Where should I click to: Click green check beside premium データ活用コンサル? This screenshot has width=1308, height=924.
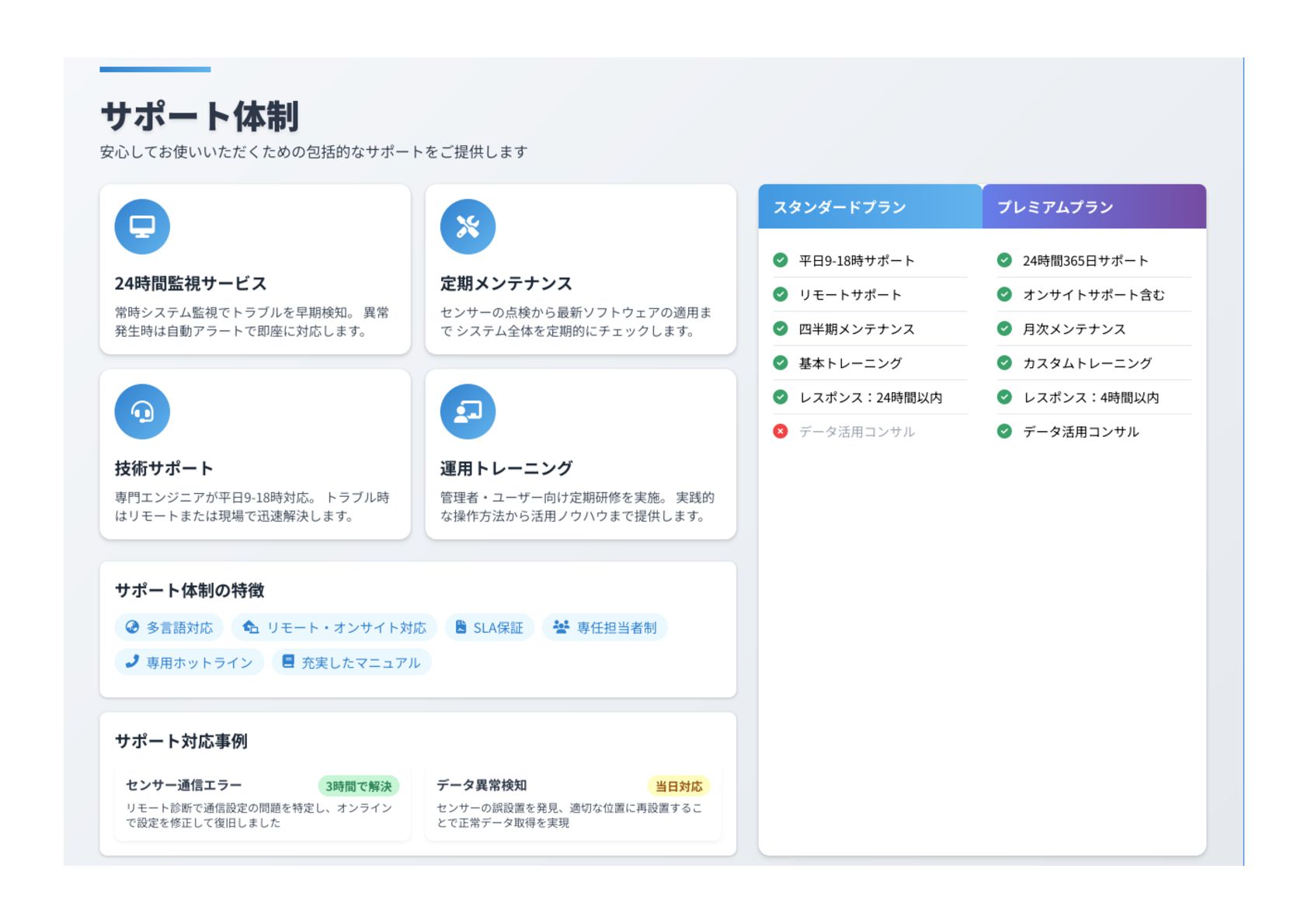[1004, 431]
